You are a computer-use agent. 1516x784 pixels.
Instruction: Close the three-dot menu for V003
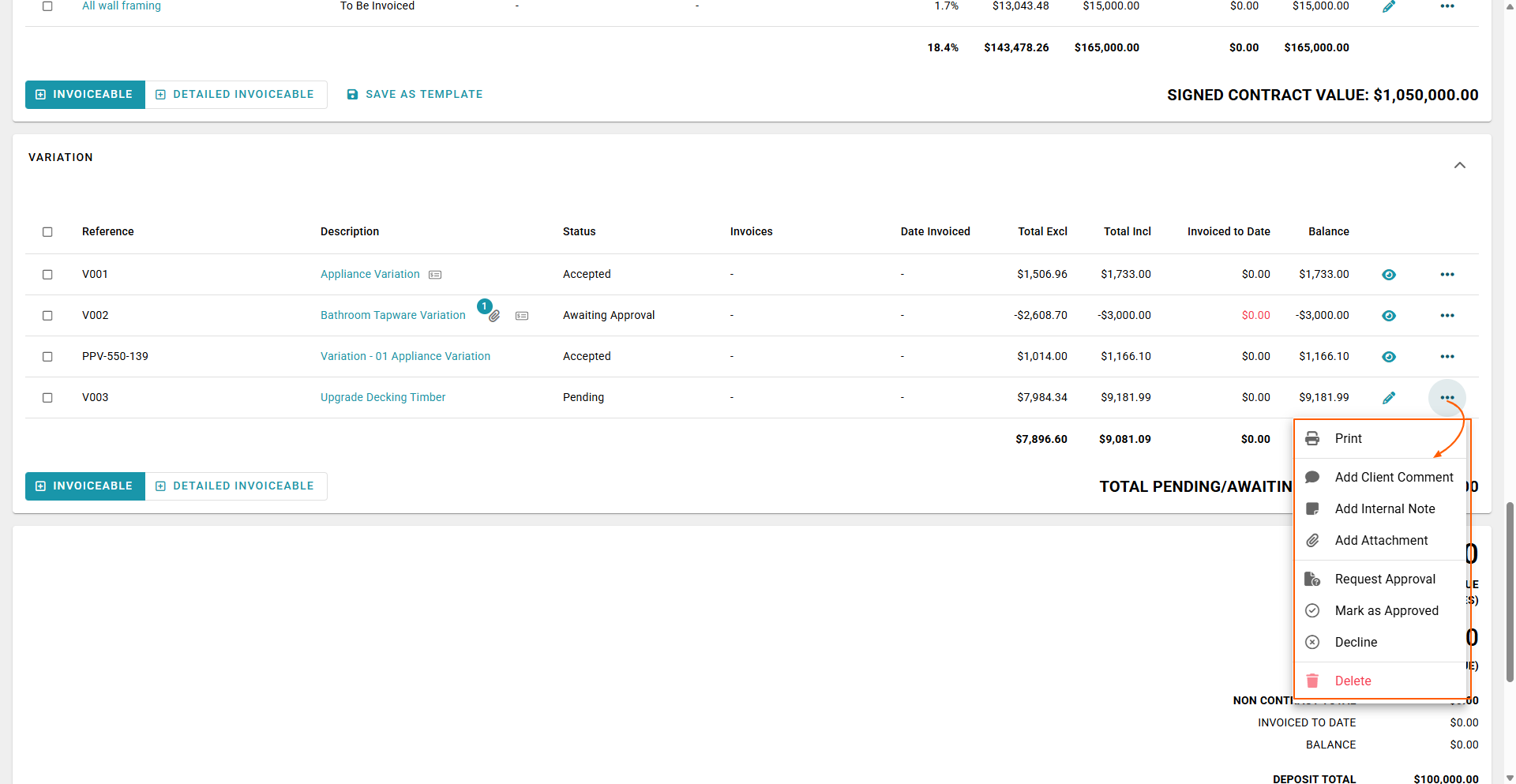(1447, 398)
